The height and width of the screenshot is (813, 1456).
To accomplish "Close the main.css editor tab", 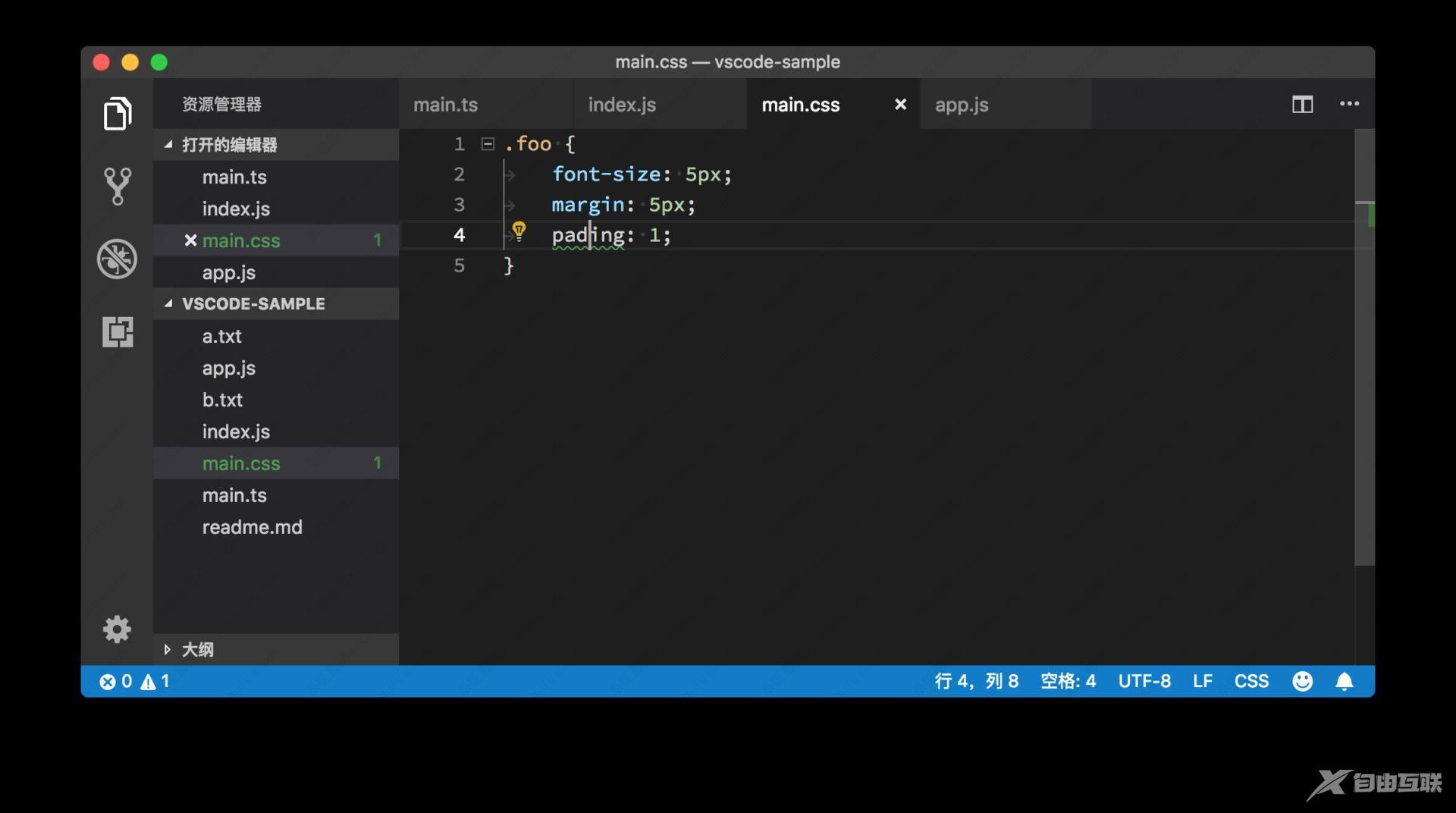I will click(x=900, y=105).
